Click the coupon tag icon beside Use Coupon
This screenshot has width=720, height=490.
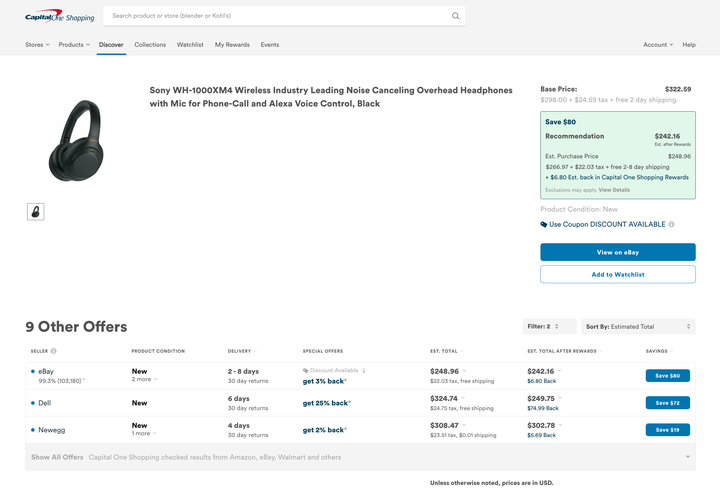pyautogui.click(x=544, y=224)
